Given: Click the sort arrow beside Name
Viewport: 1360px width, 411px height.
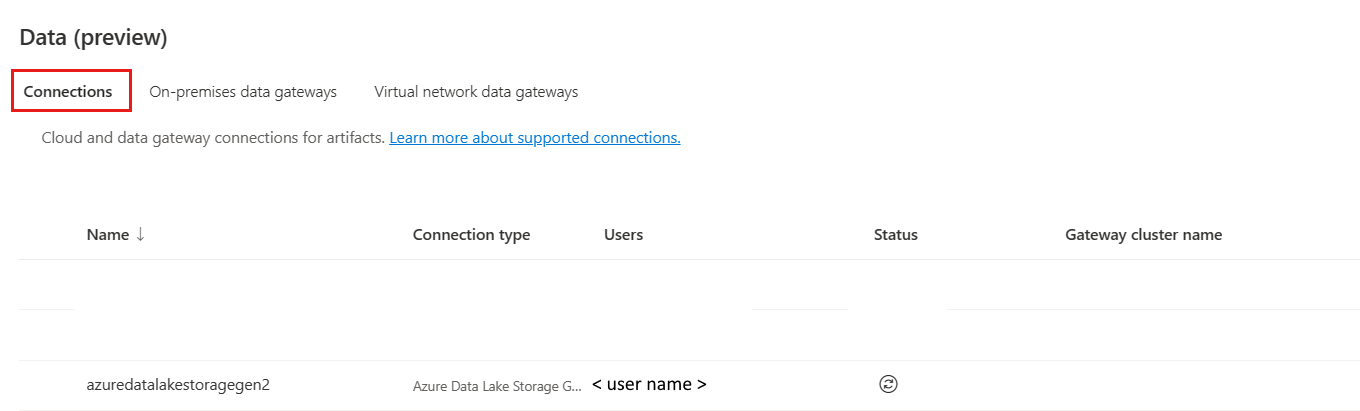Looking at the screenshot, I should (x=140, y=234).
